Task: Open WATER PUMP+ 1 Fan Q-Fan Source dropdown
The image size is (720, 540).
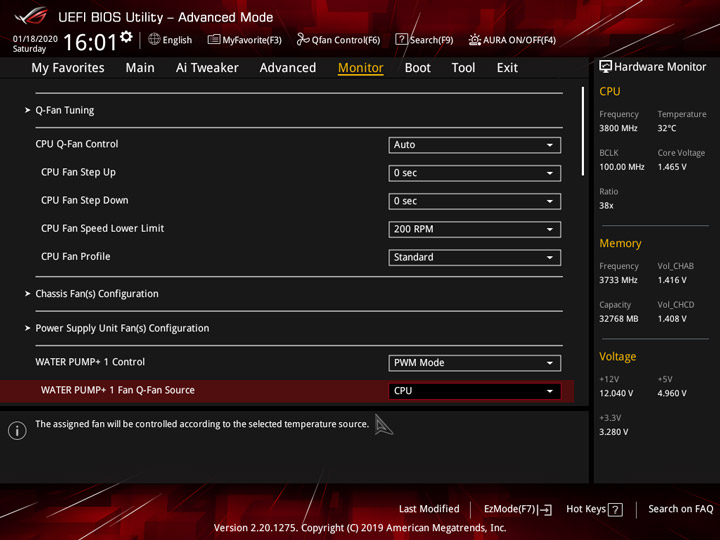Action: click(474, 391)
